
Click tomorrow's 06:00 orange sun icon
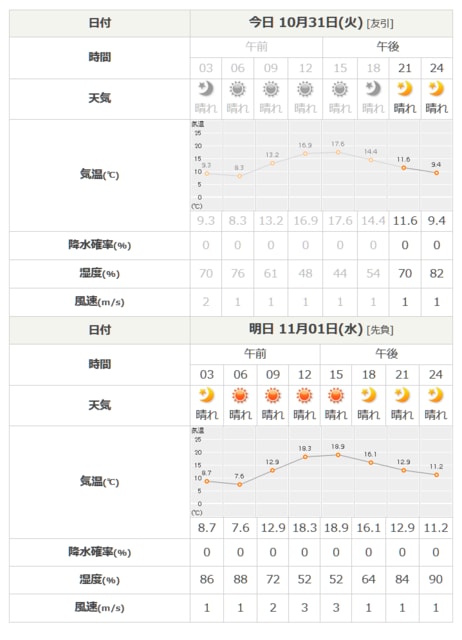(240, 395)
